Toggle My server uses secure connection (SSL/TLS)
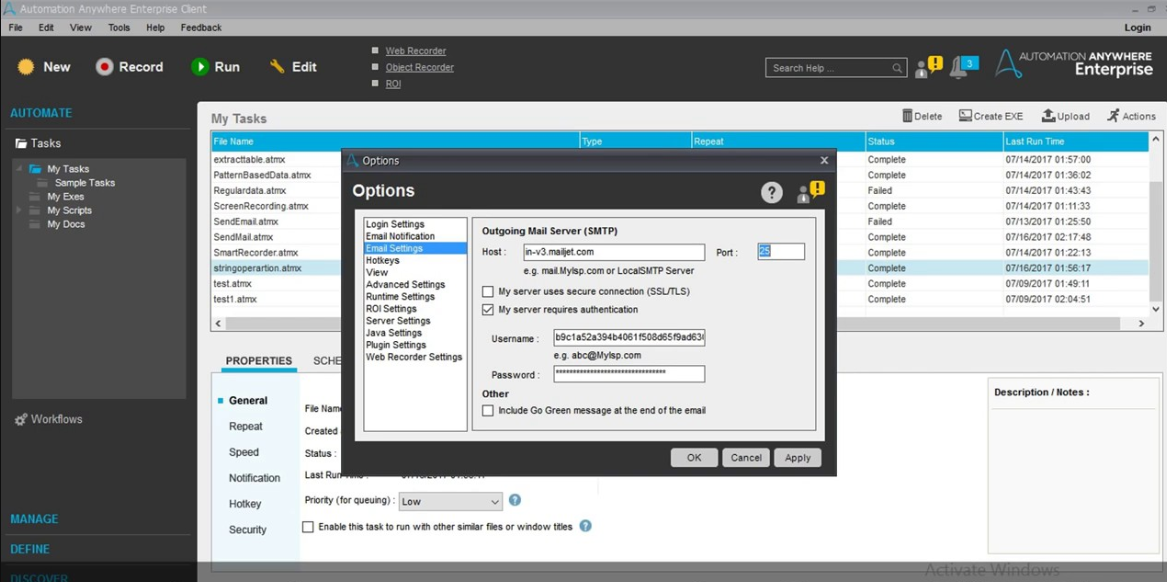This screenshot has height=582, width=1167. [488, 291]
